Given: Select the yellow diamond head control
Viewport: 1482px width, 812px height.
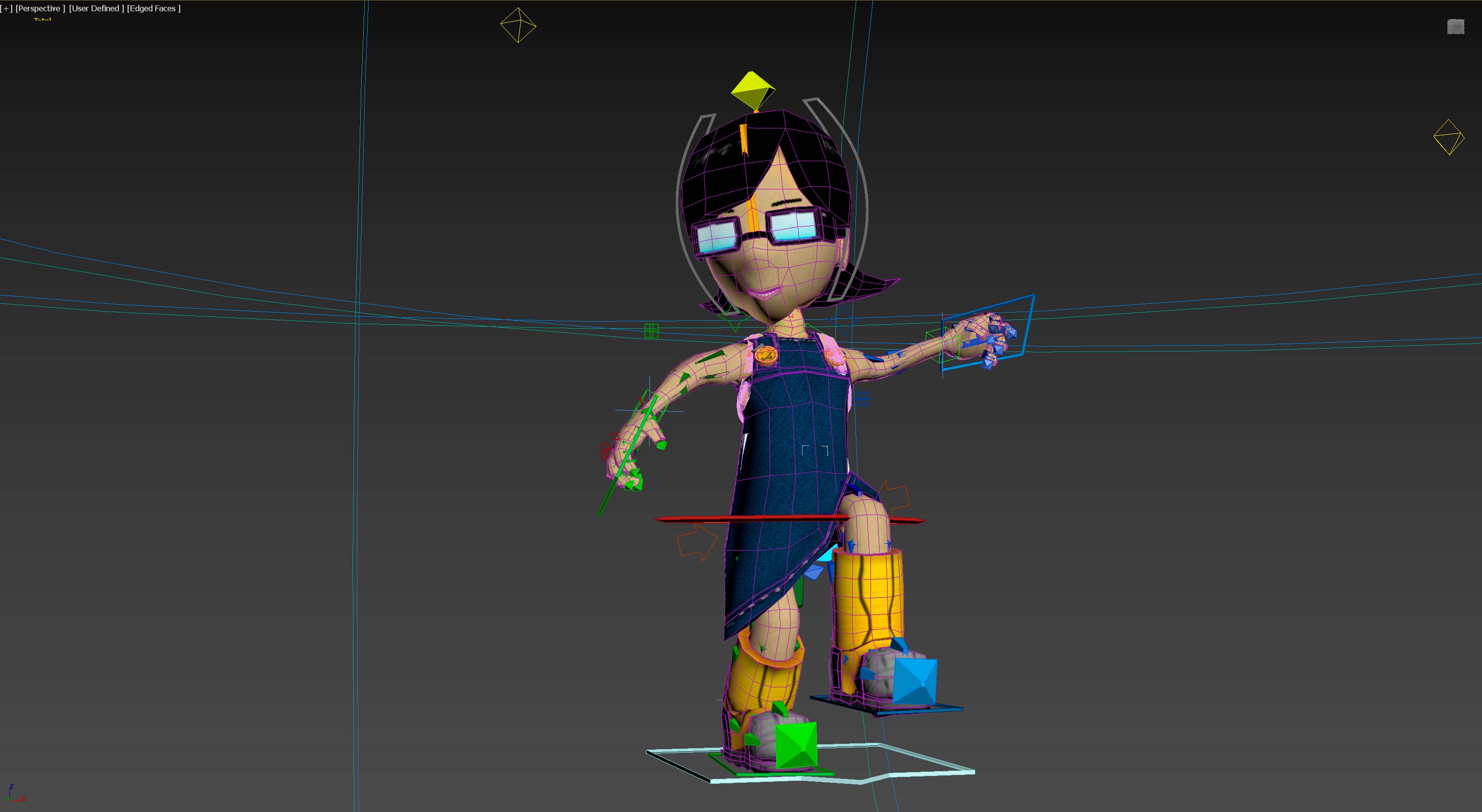Looking at the screenshot, I should pos(753,90).
